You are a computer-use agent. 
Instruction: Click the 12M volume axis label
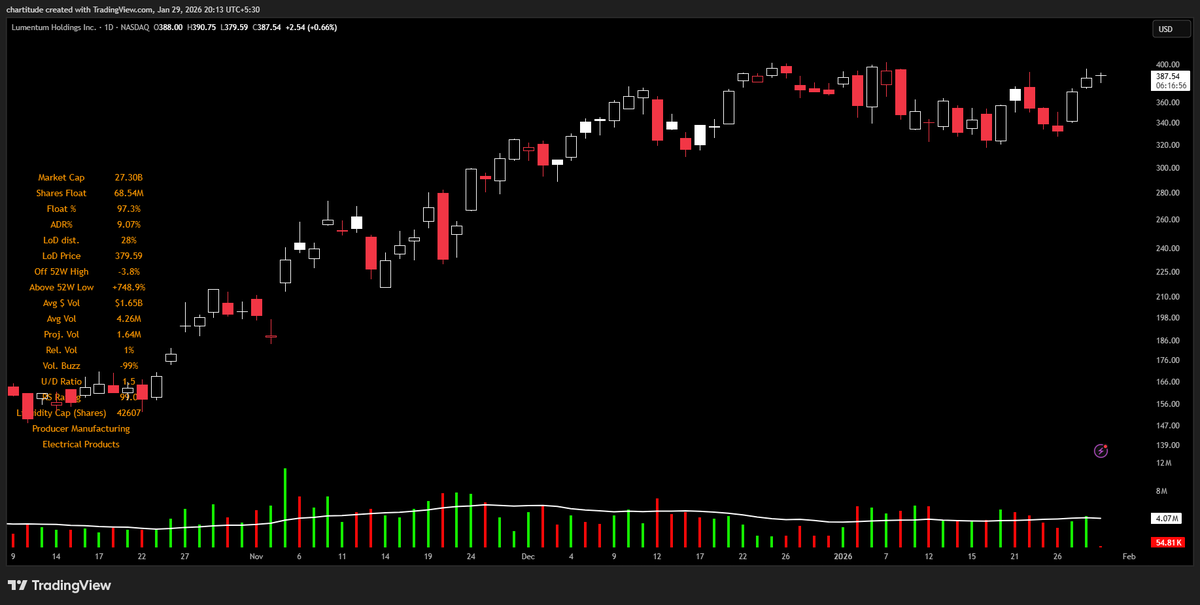tap(1163, 463)
